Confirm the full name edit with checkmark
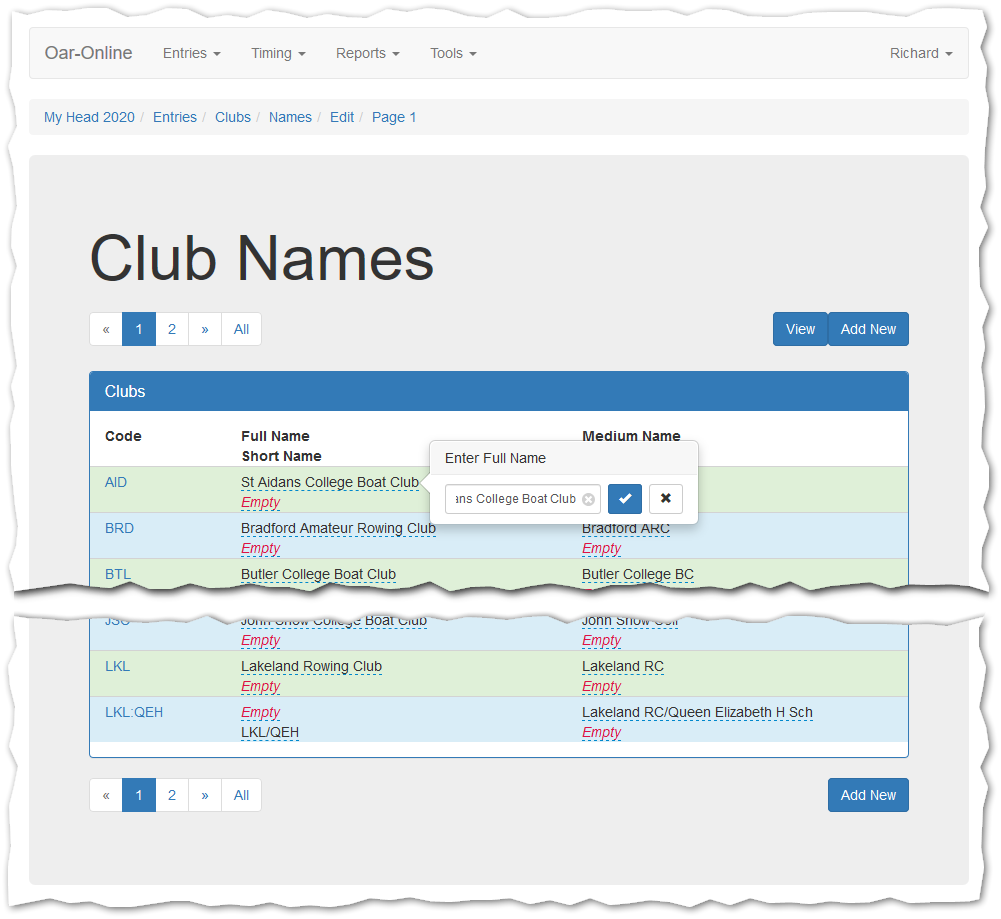 pos(625,498)
